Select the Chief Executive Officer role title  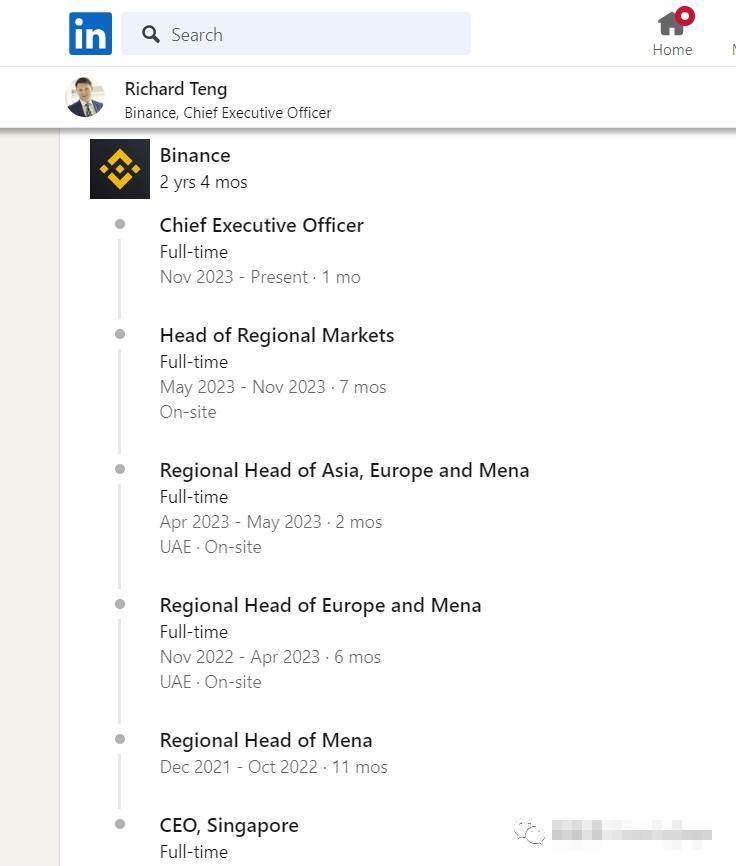coord(261,225)
